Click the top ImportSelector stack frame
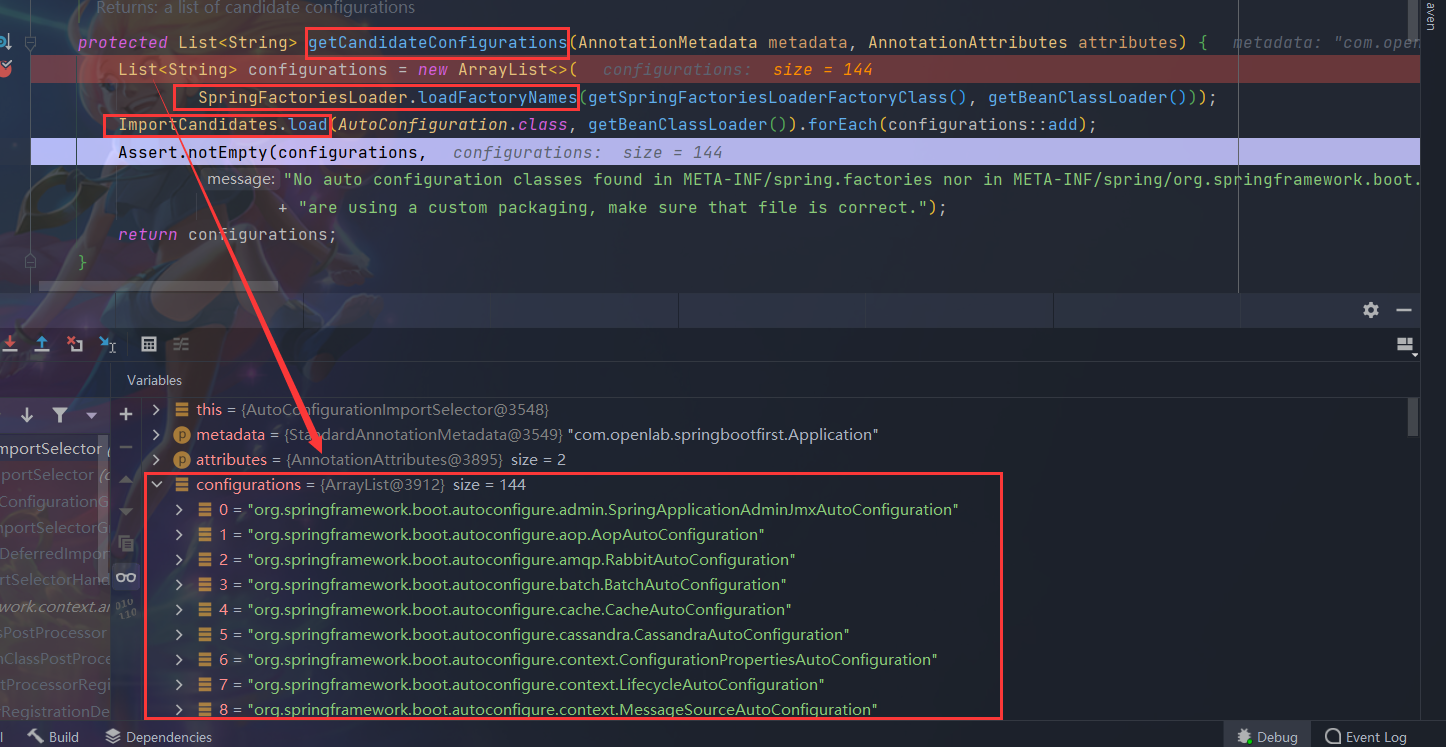 click(55, 449)
